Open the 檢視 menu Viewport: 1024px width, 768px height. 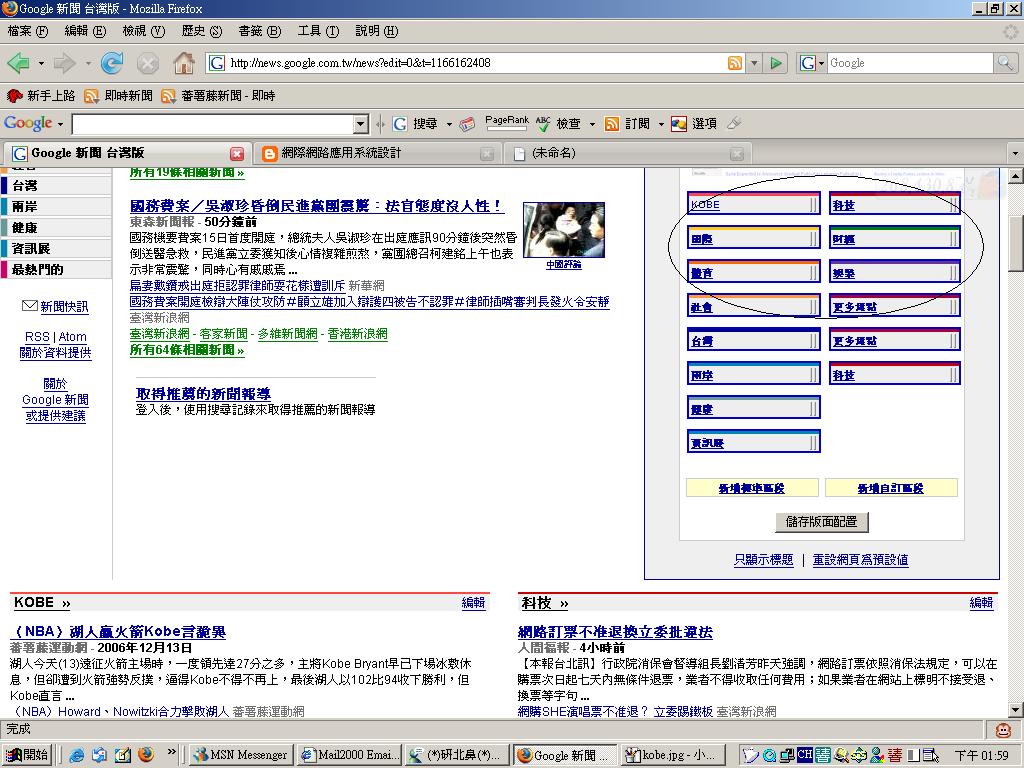[144, 31]
